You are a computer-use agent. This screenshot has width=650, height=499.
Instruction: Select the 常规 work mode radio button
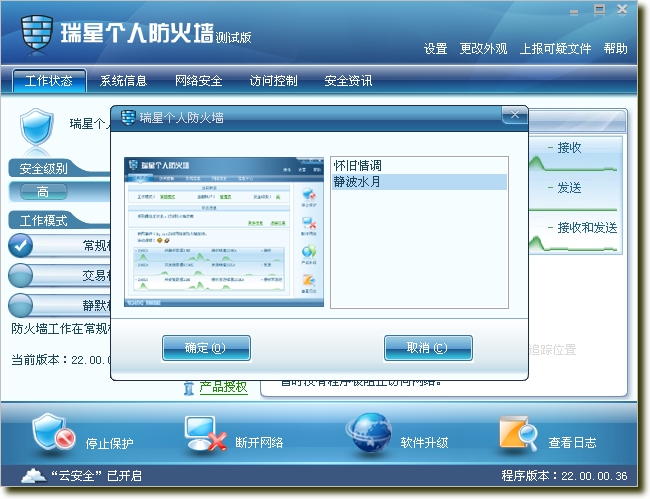pyautogui.click(x=20, y=245)
